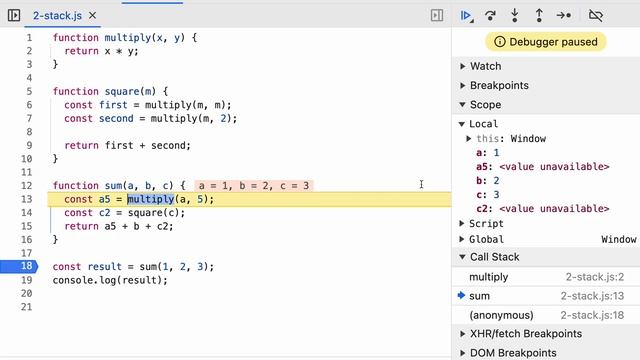This screenshot has width=640, height=360.
Task: Expand the Script scope group
Action: (462, 223)
